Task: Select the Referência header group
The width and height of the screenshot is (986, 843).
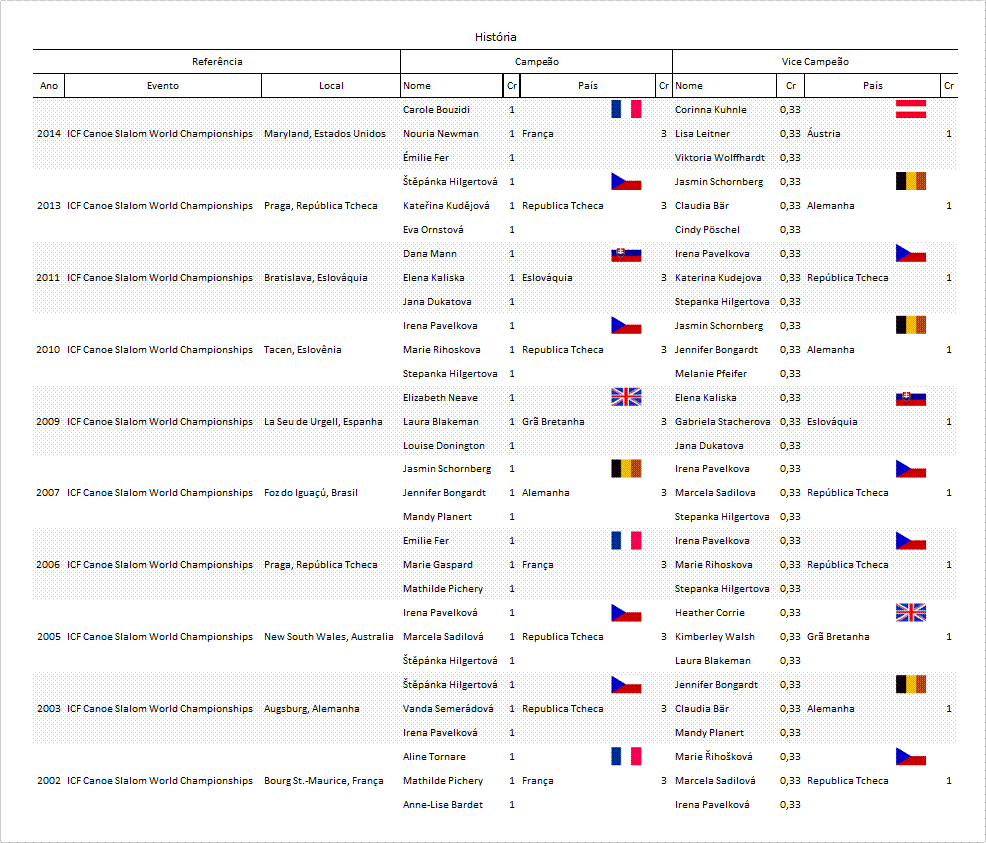Action: point(217,62)
